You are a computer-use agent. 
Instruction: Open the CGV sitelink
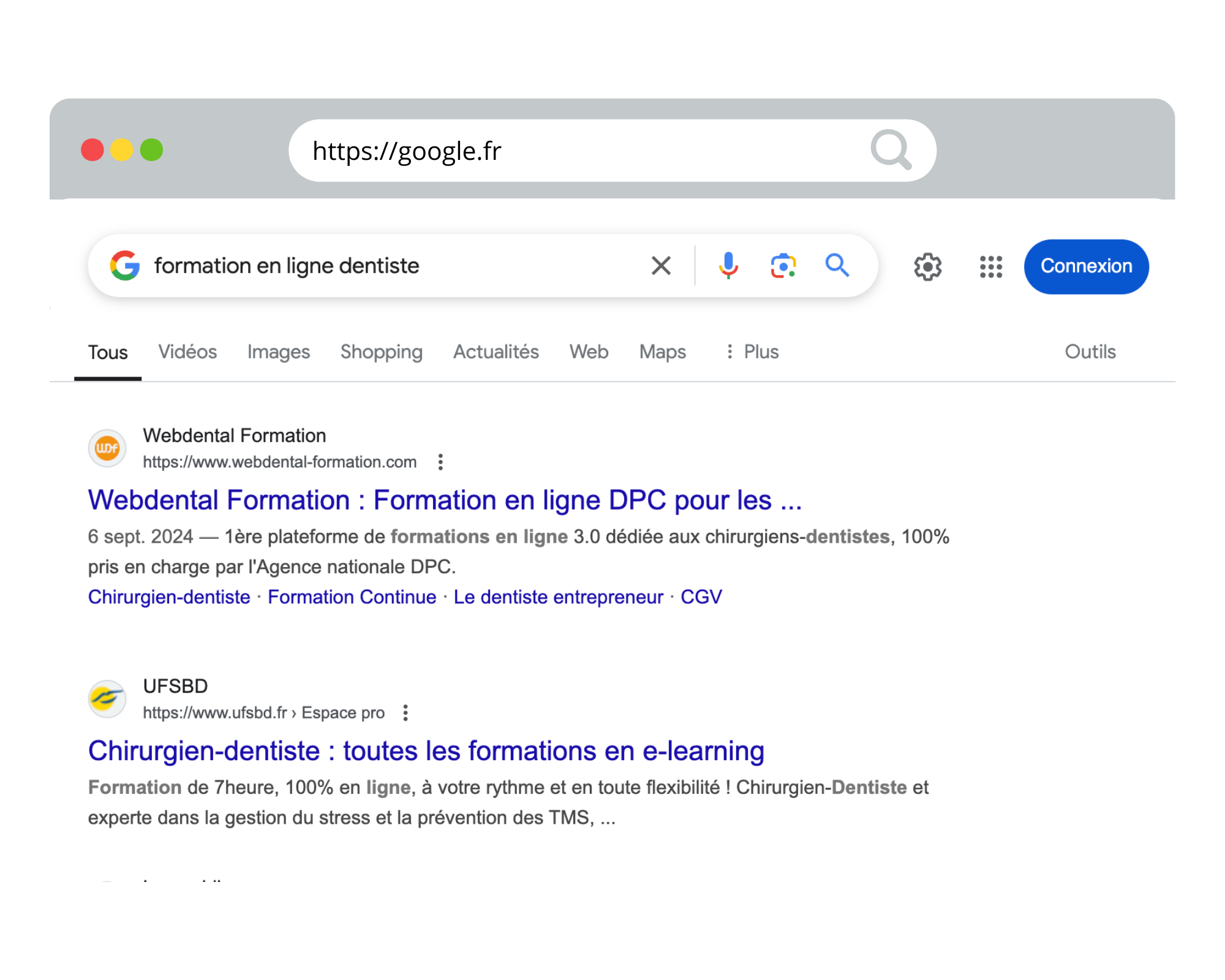tap(701, 597)
